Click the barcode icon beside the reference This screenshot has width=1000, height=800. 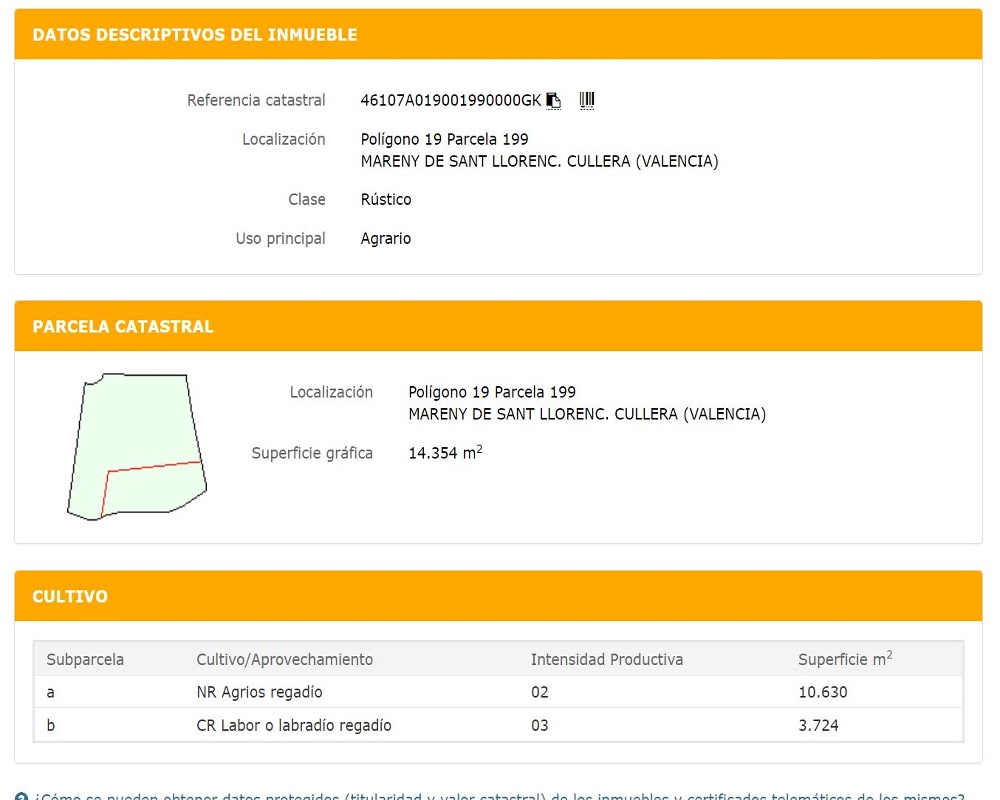click(x=587, y=100)
